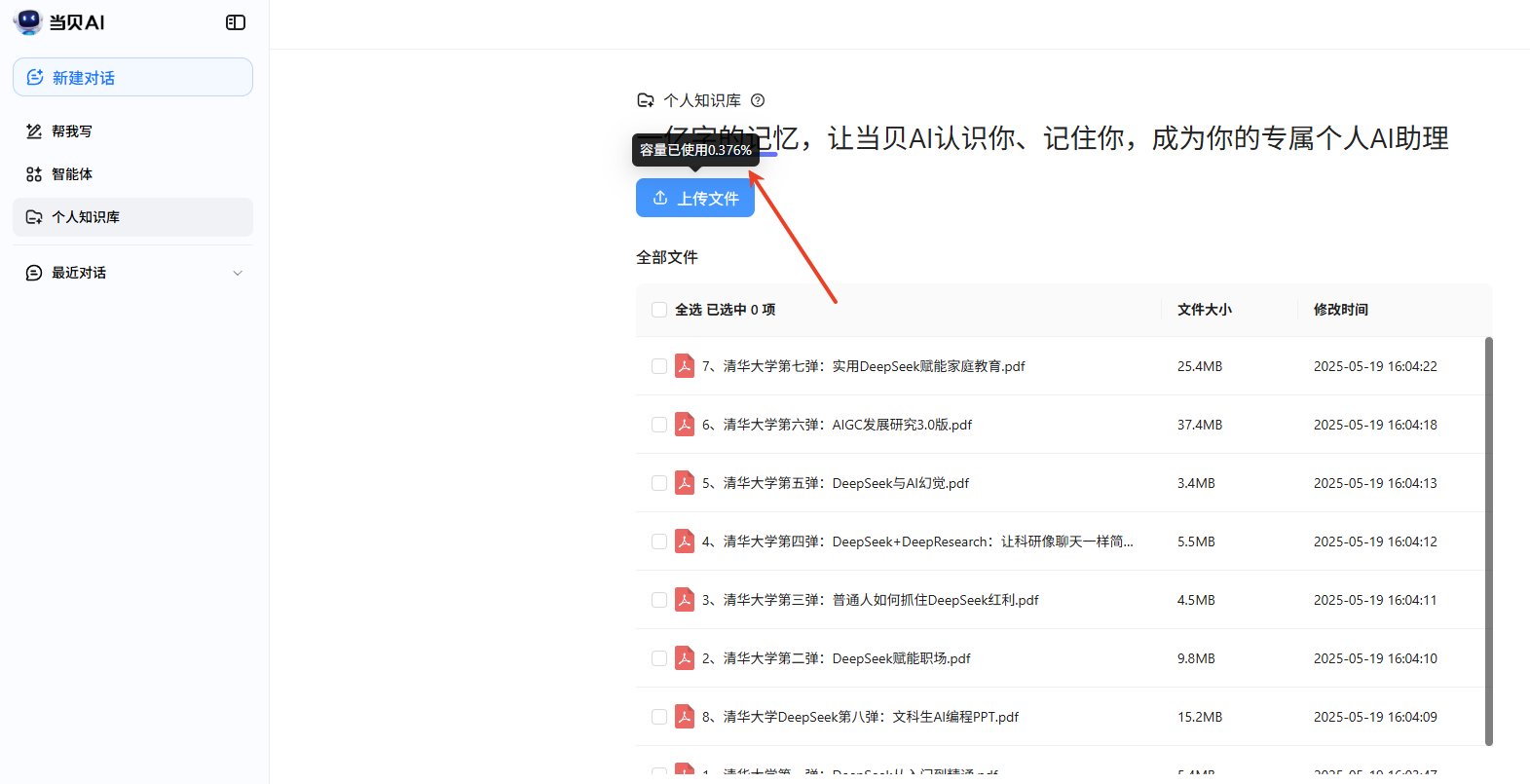
Task: Click the 上传文件 upload button
Action: click(x=695, y=198)
